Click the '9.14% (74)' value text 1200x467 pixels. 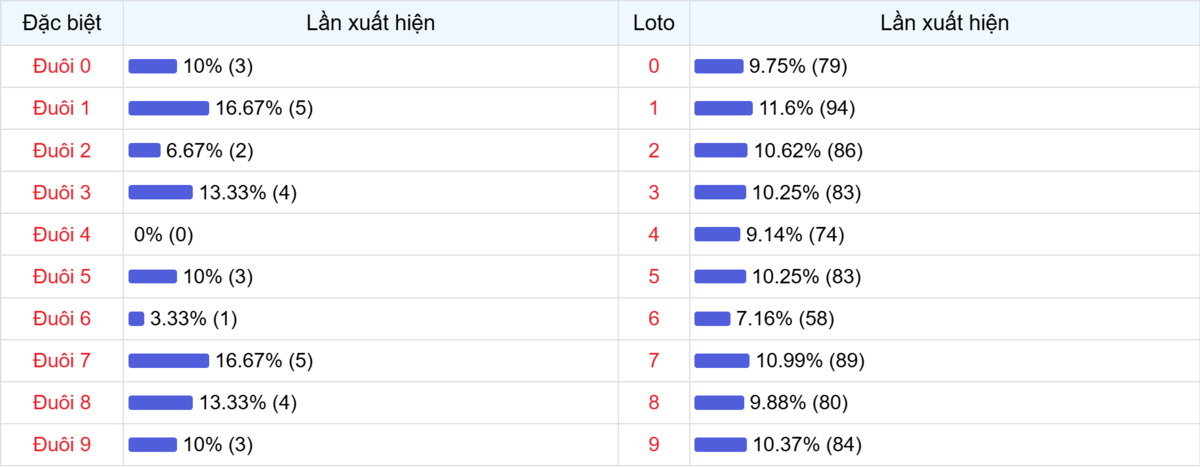pyautogui.click(x=795, y=235)
